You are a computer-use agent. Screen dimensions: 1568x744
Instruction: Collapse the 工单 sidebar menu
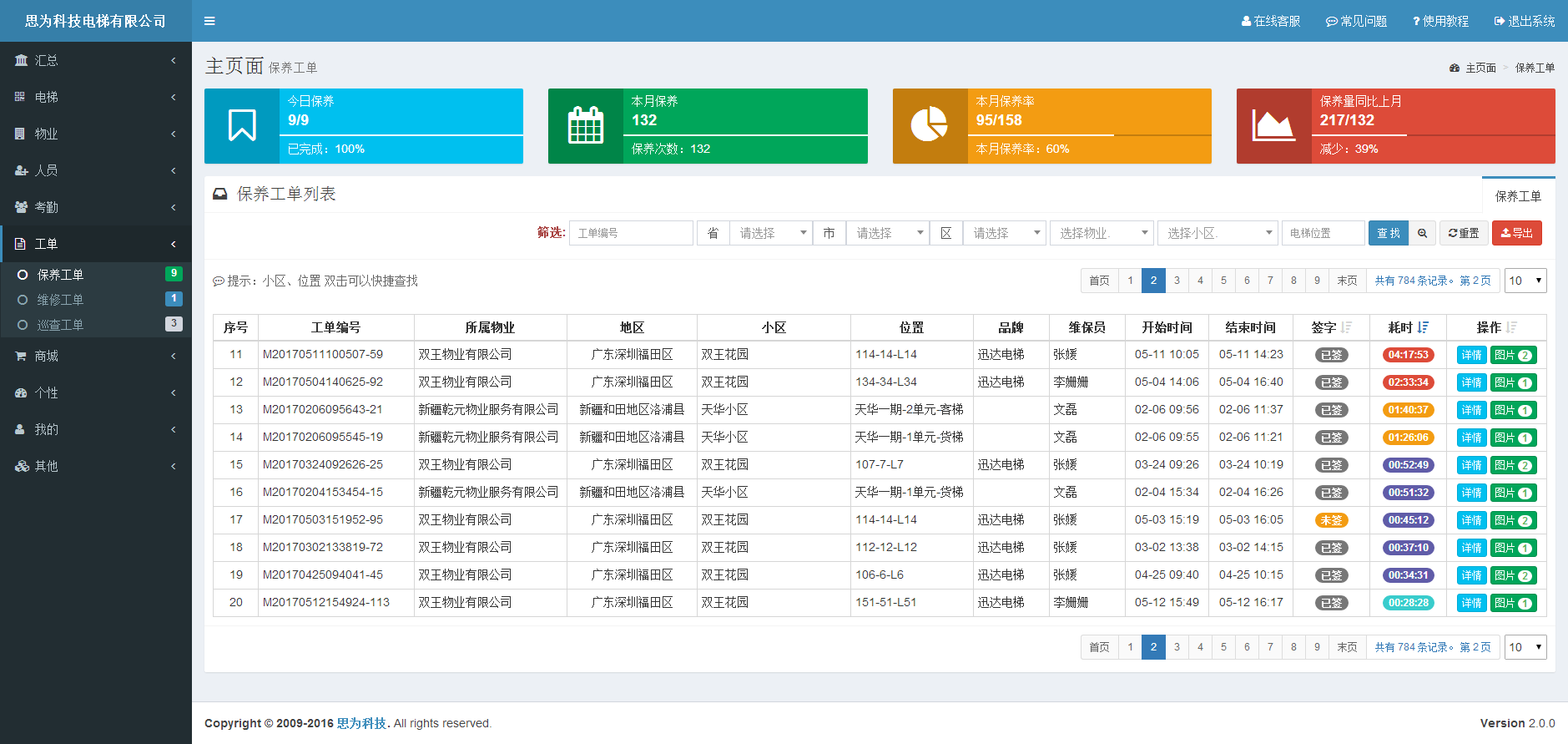(96, 244)
